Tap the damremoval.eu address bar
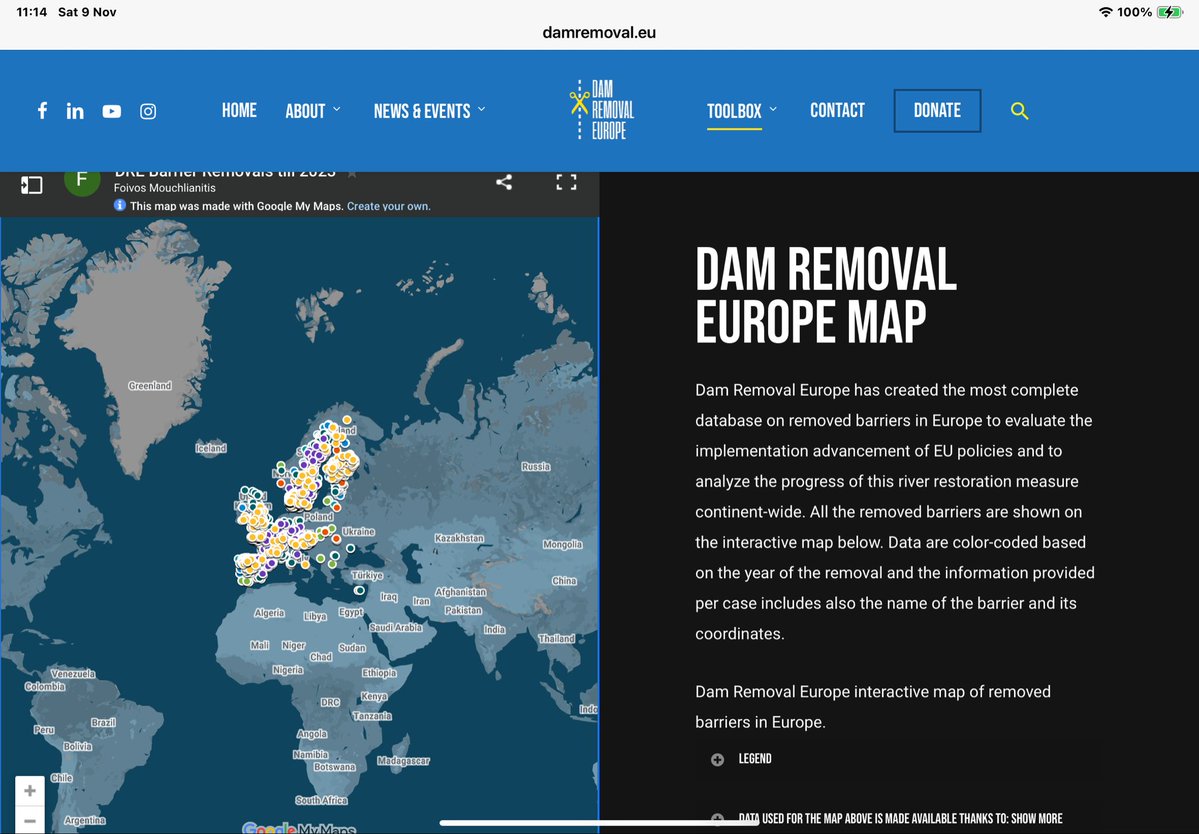 tap(599, 32)
